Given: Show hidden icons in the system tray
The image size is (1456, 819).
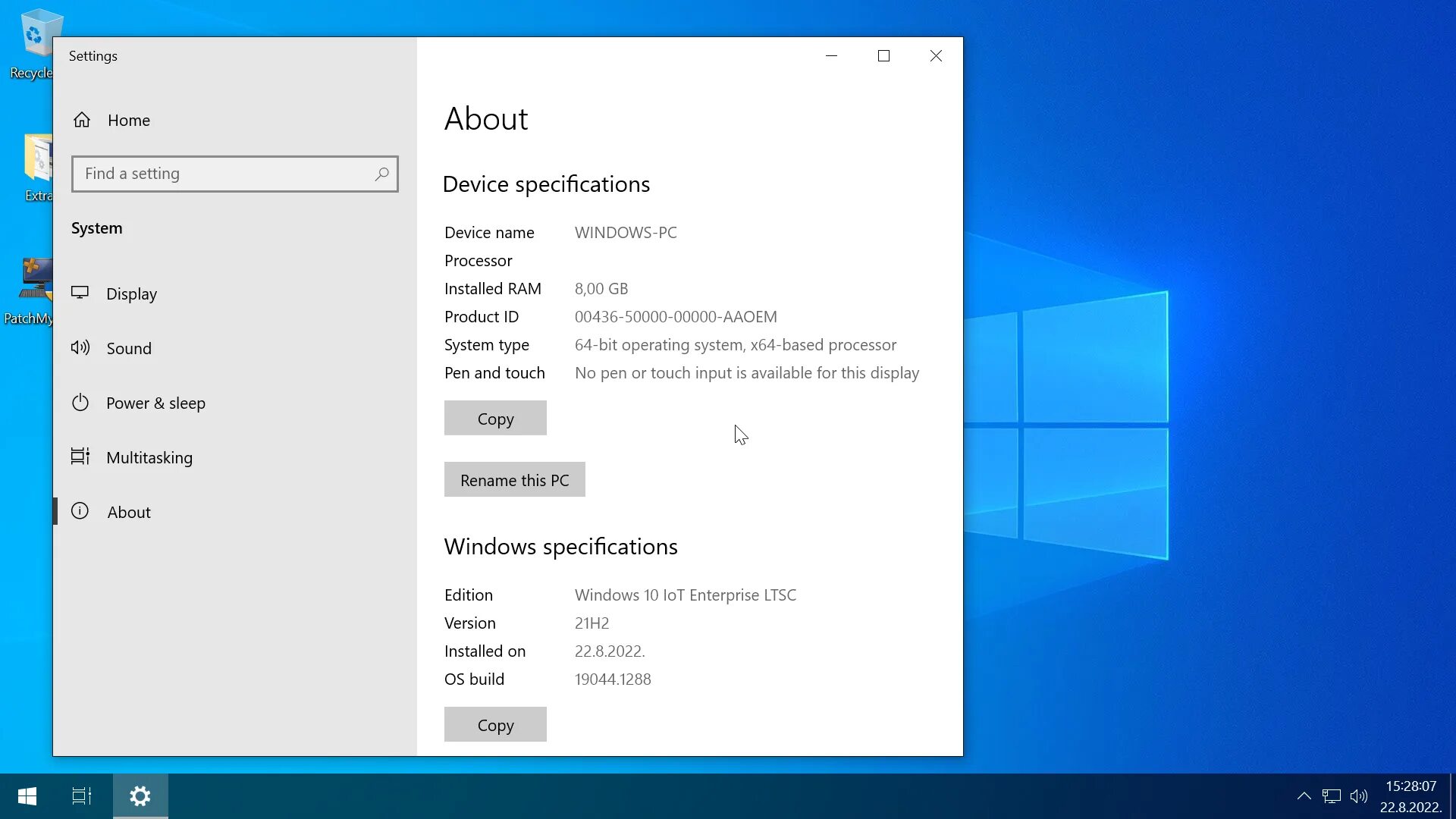Looking at the screenshot, I should click(1304, 796).
